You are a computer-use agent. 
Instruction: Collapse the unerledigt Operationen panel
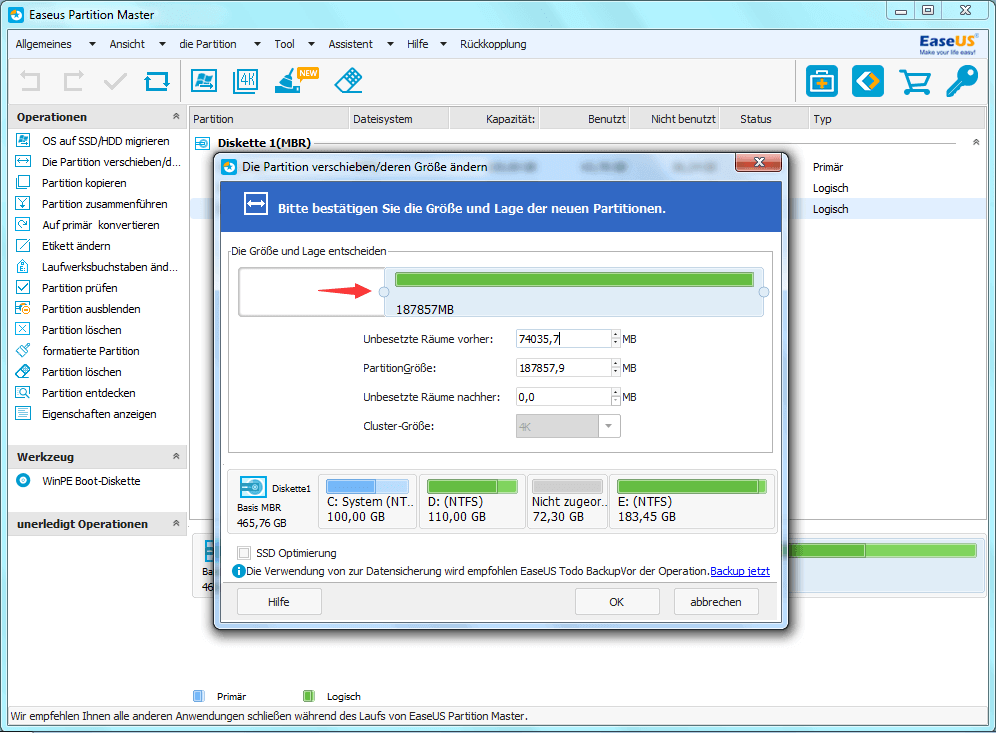176,523
